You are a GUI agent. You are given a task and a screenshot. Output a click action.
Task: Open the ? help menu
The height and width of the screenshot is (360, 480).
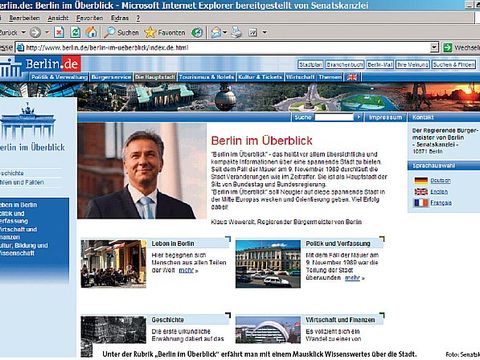(138, 18)
